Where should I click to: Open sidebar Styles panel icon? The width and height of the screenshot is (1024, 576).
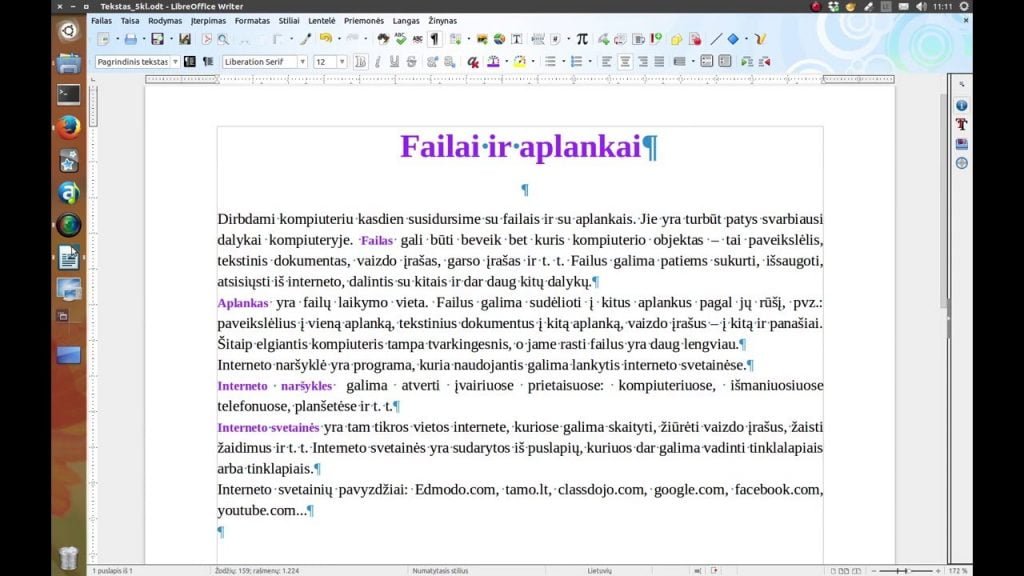[961, 124]
